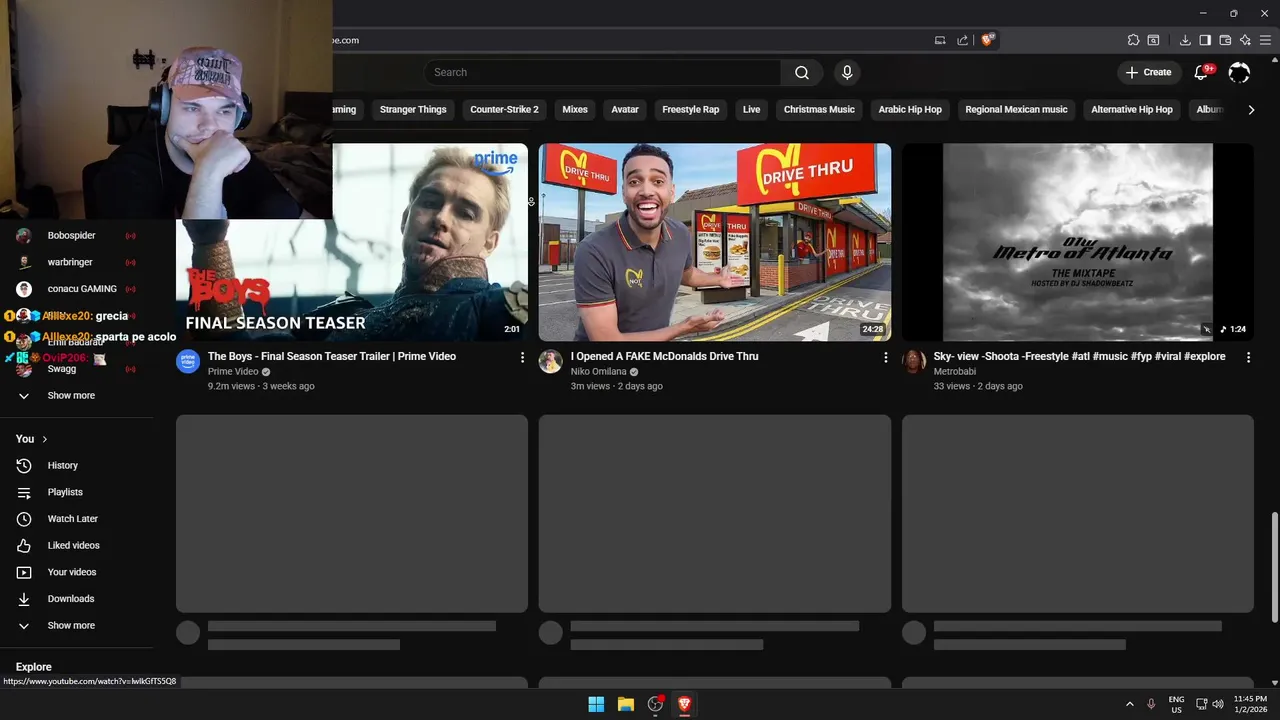Viewport: 1280px width, 720px height.
Task: Open The Boys Final Season Teaser title
Action: pyautogui.click(x=332, y=356)
